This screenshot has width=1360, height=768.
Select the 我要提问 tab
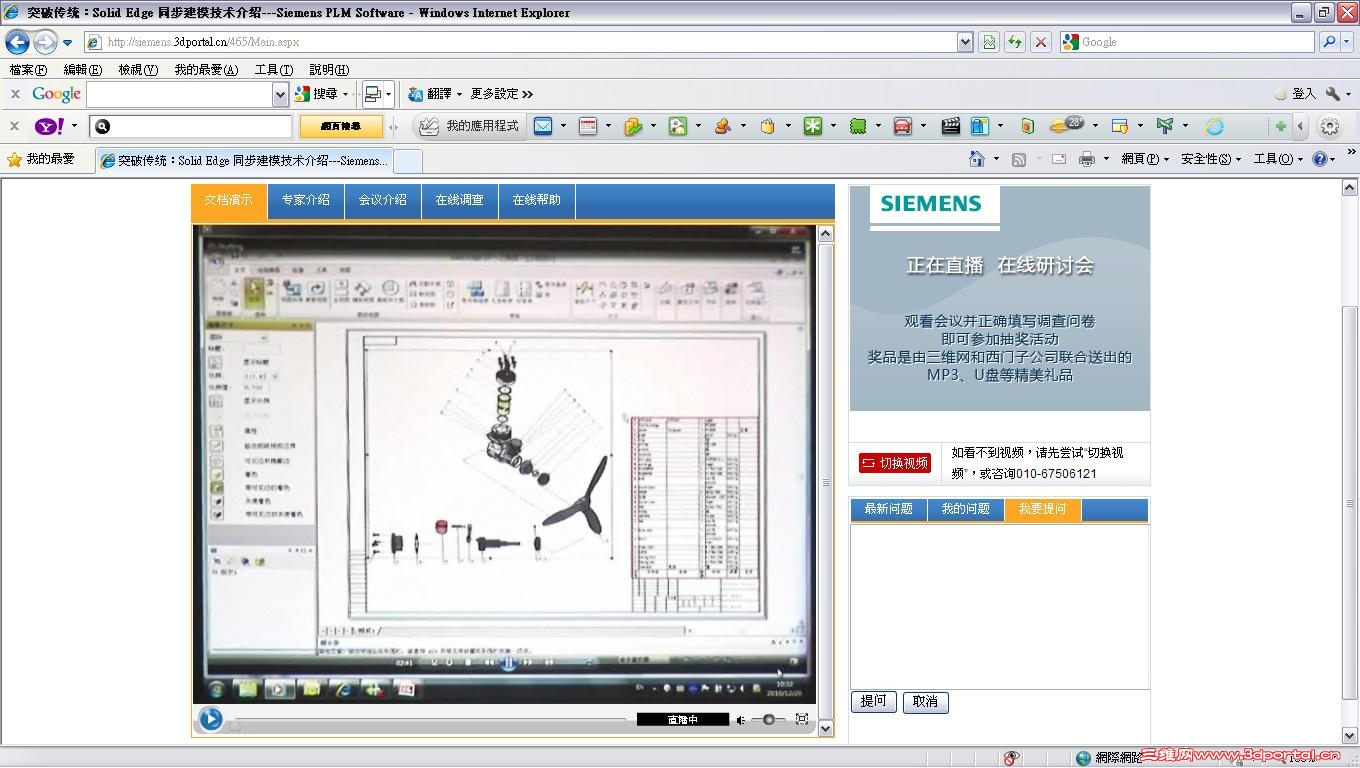pyautogui.click(x=1043, y=509)
